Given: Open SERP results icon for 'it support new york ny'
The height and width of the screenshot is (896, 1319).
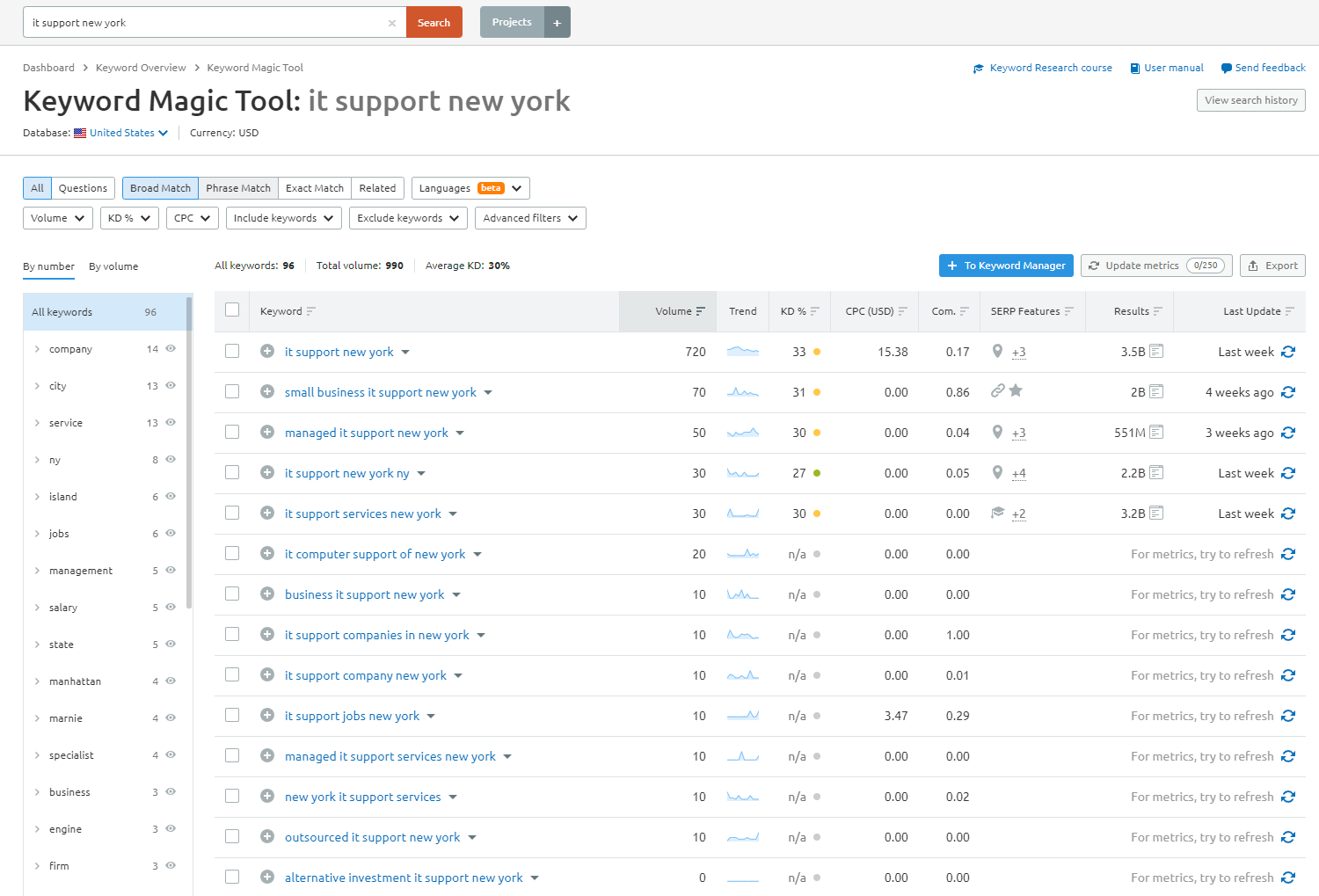Looking at the screenshot, I should 1156,473.
